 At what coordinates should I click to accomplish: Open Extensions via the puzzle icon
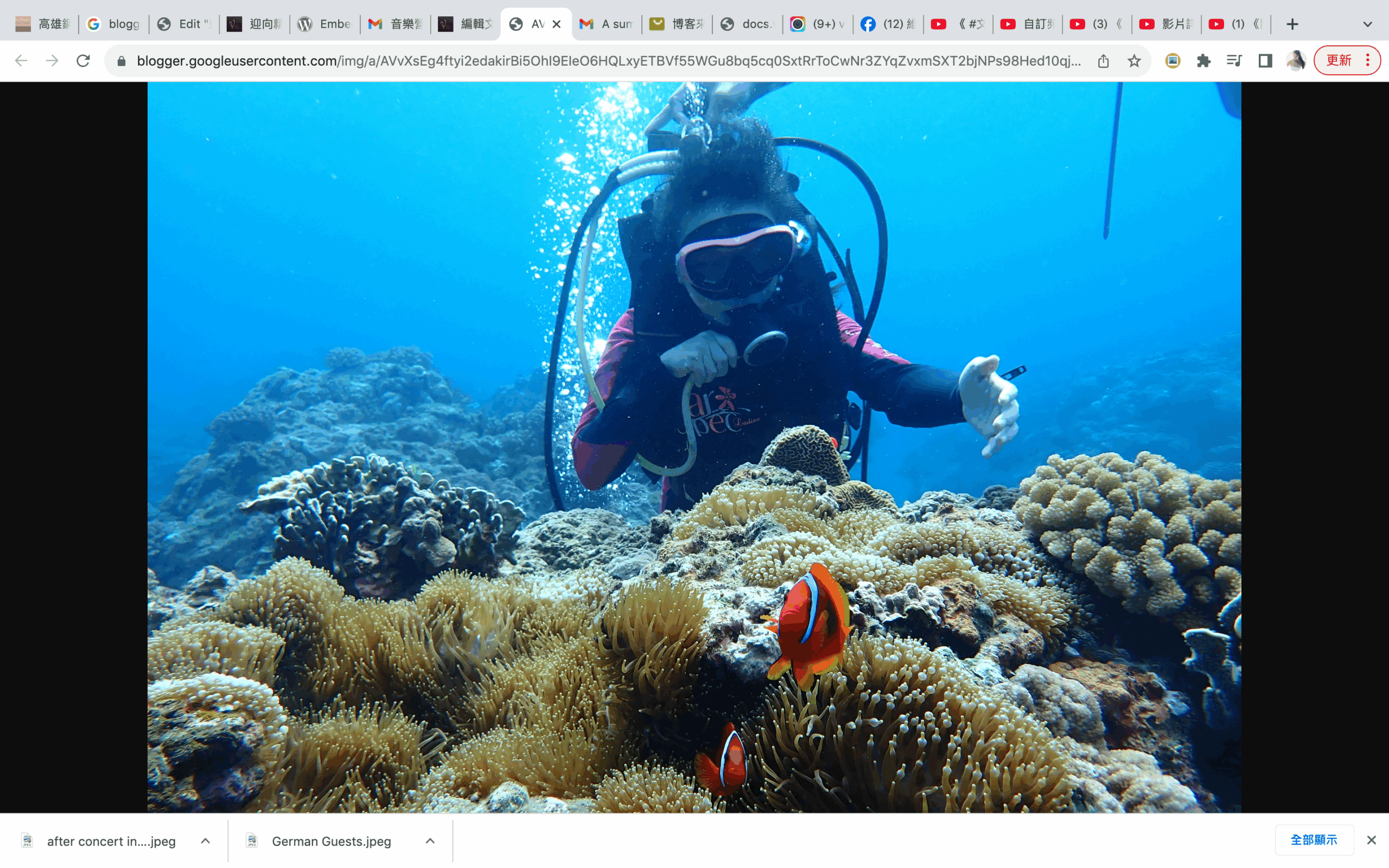click(1203, 60)
